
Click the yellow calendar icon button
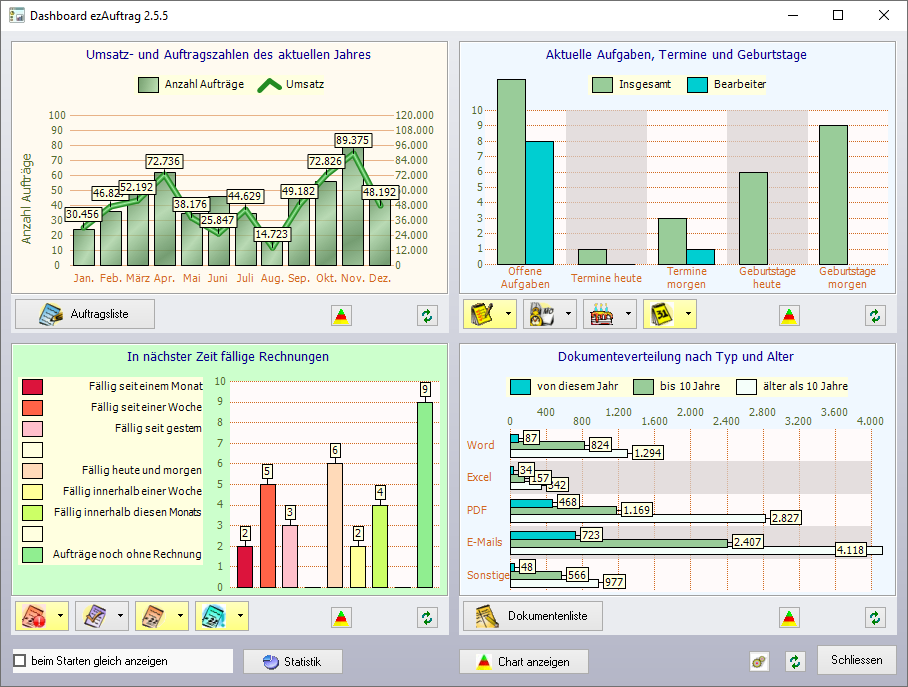coord(662,314)
